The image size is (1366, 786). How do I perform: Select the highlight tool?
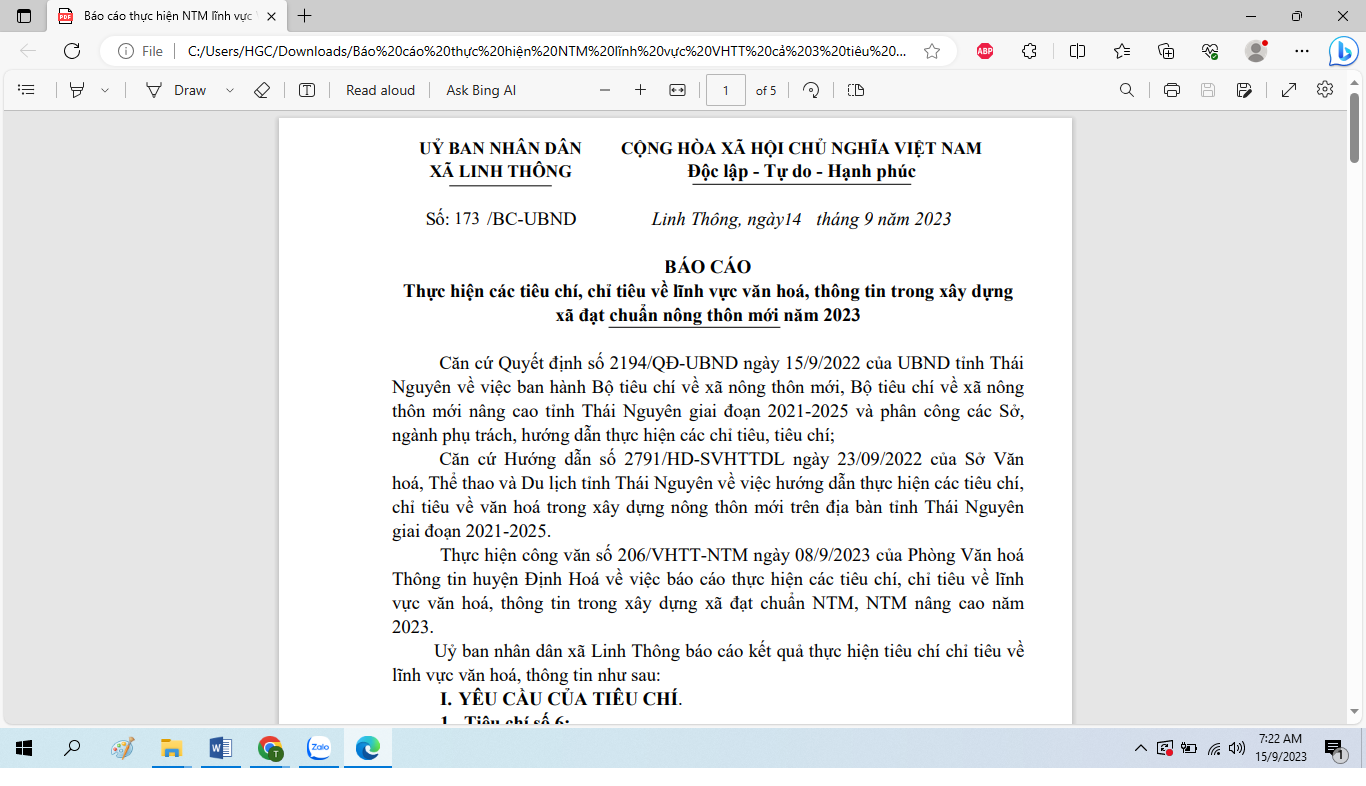(77, 90)
